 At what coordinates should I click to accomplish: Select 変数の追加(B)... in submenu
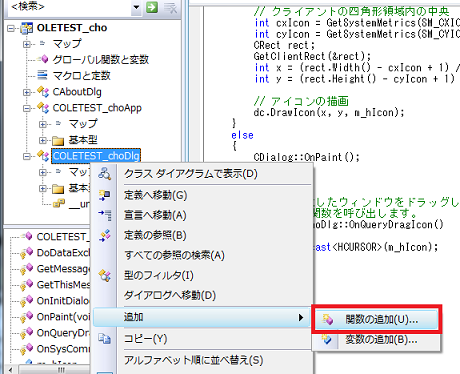pyautogui.click(x=376, y=340)
